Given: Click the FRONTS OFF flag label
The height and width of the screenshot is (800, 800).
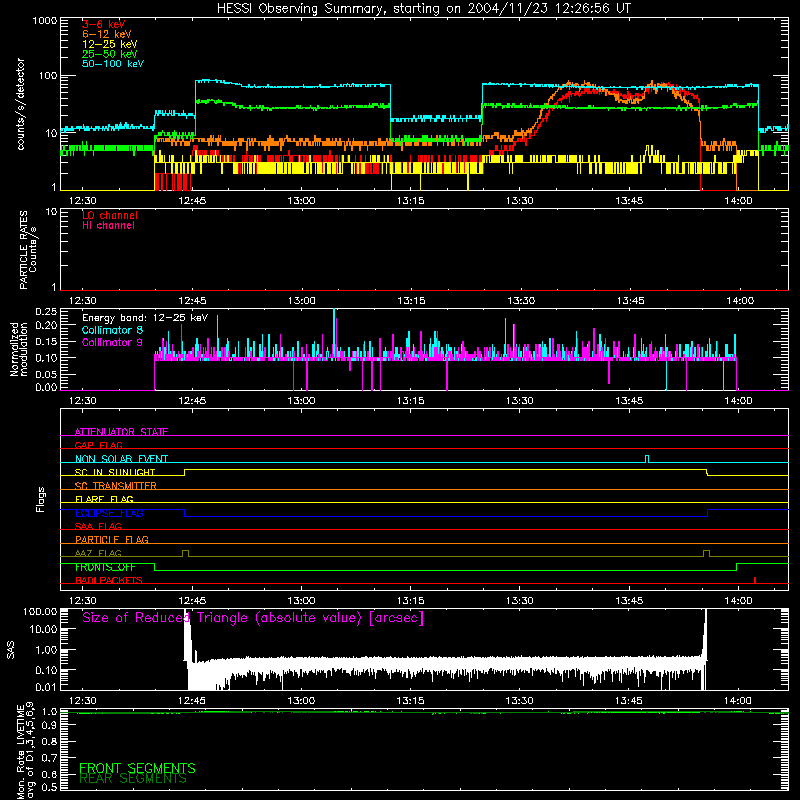Looking at the screenshot, I should point(105,567).
